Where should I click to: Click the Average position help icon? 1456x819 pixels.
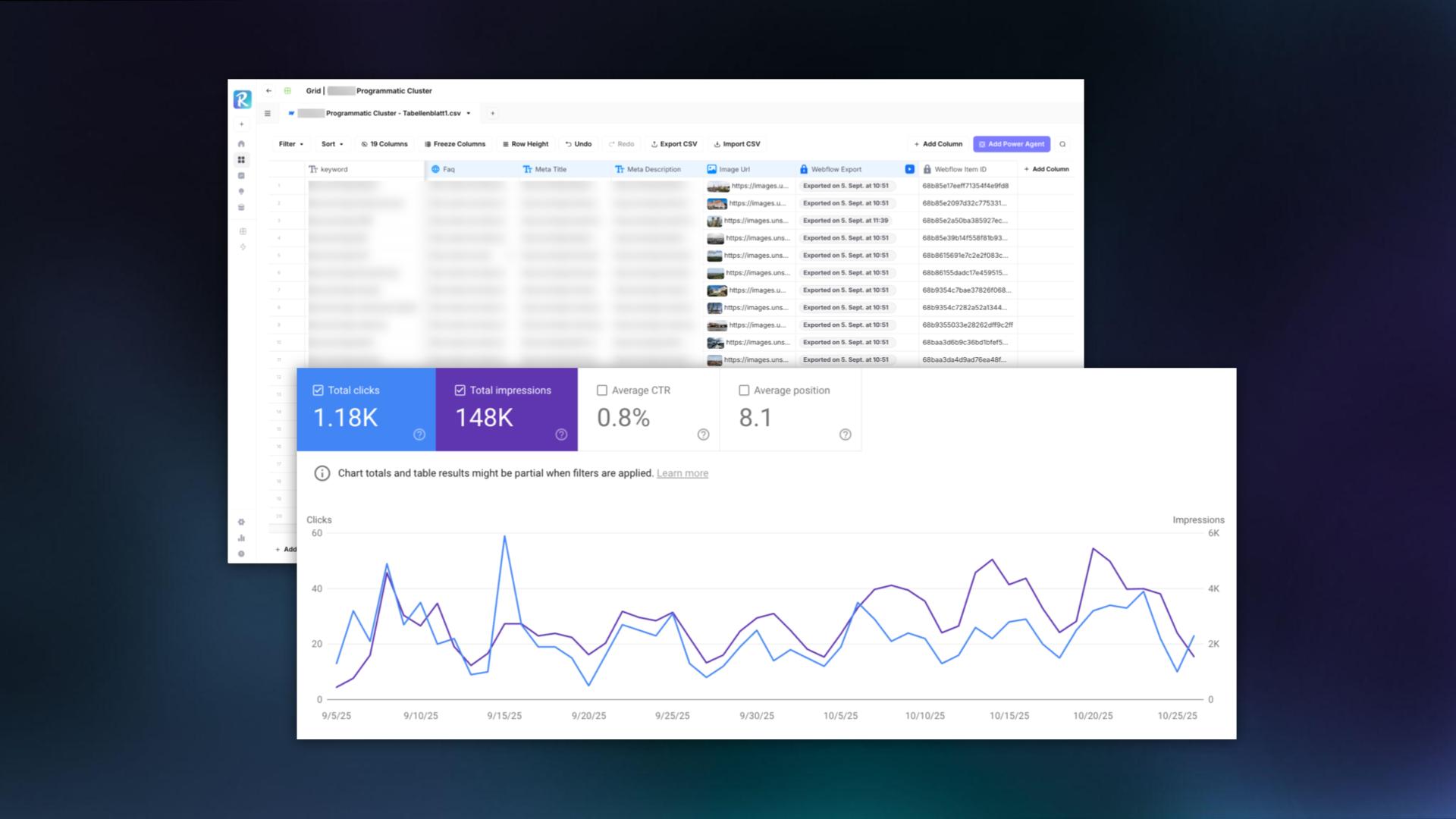[845, 435]
